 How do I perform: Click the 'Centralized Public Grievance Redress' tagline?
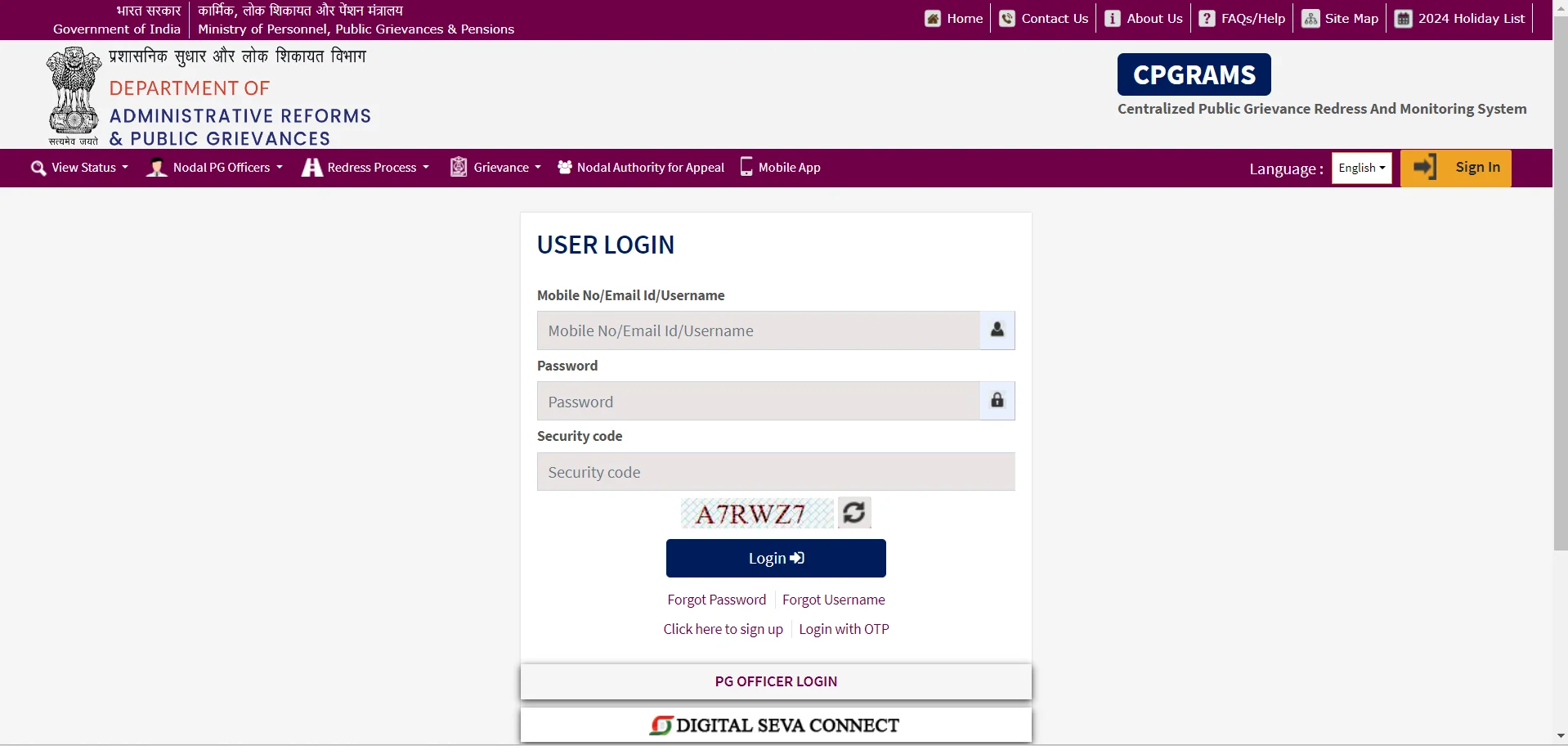point(1322,109)
